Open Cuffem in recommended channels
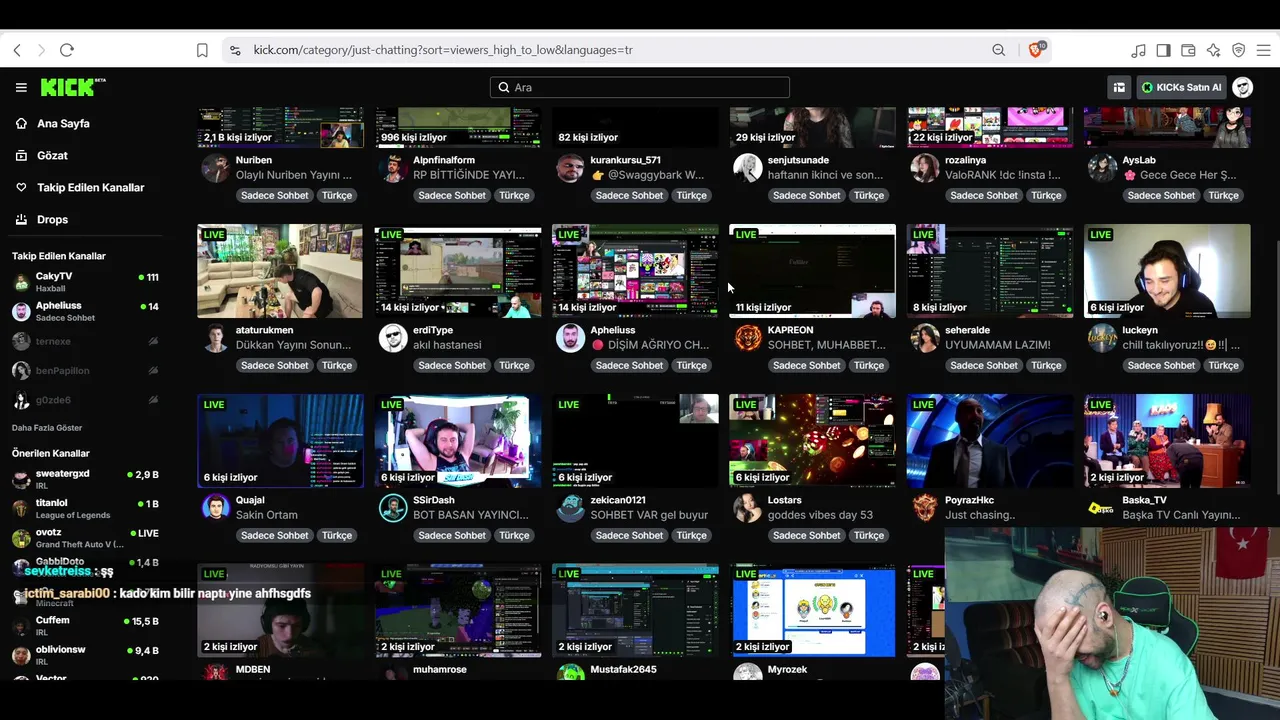1280x720 pixels. click(x=85, y=626)
